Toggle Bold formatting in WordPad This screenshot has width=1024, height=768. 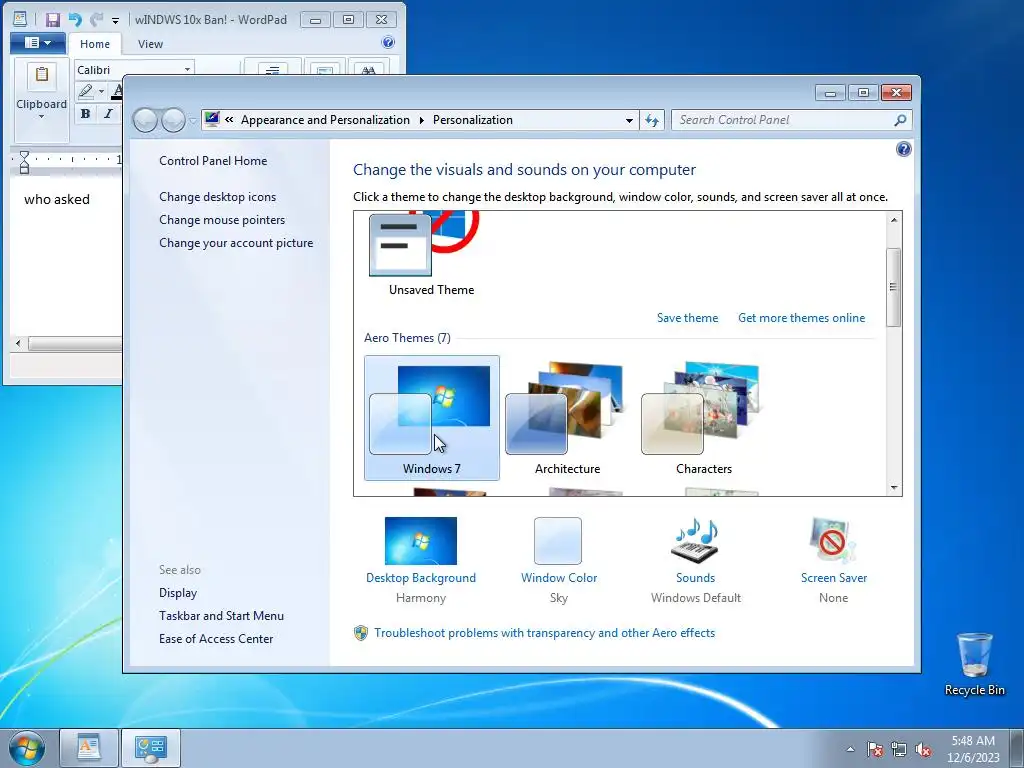click(x=86, y=114)
